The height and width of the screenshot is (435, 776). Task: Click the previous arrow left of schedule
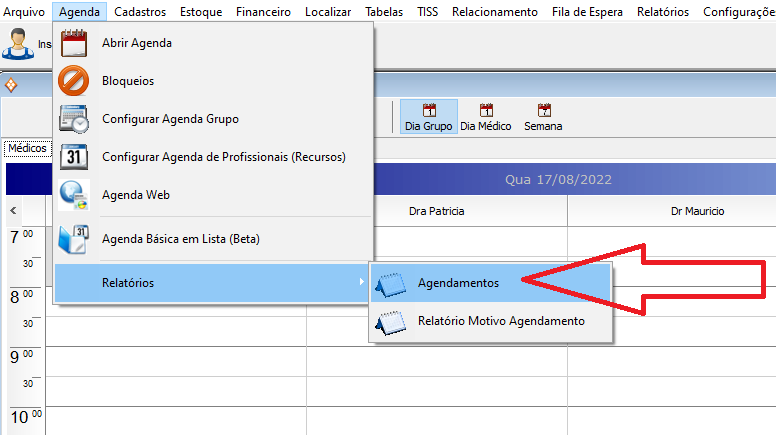click(13, 211)
